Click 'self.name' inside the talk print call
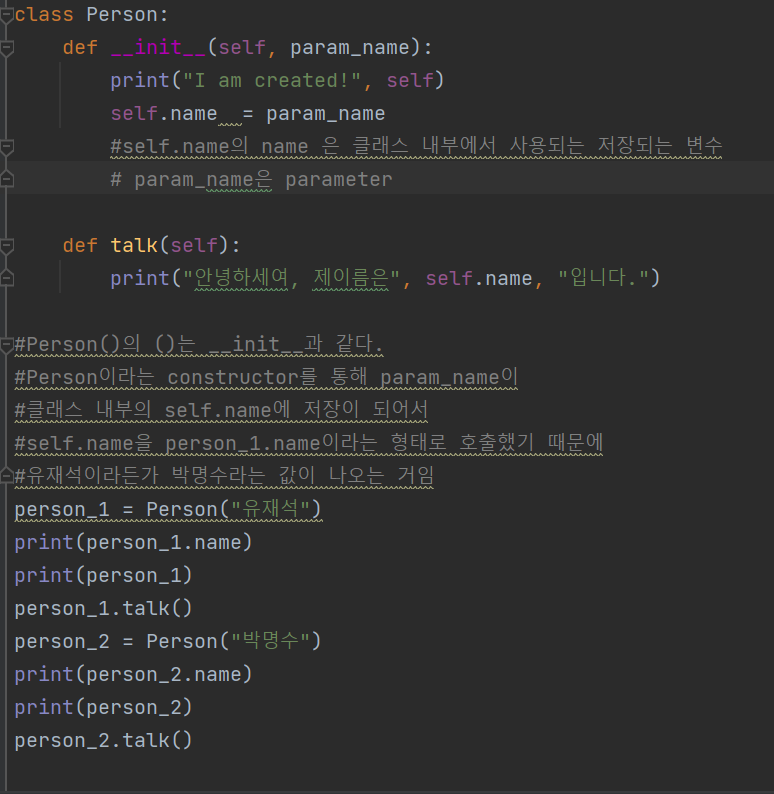Image resolution: width=774 pixels, height=794 pixels. [x=479, y=279]
